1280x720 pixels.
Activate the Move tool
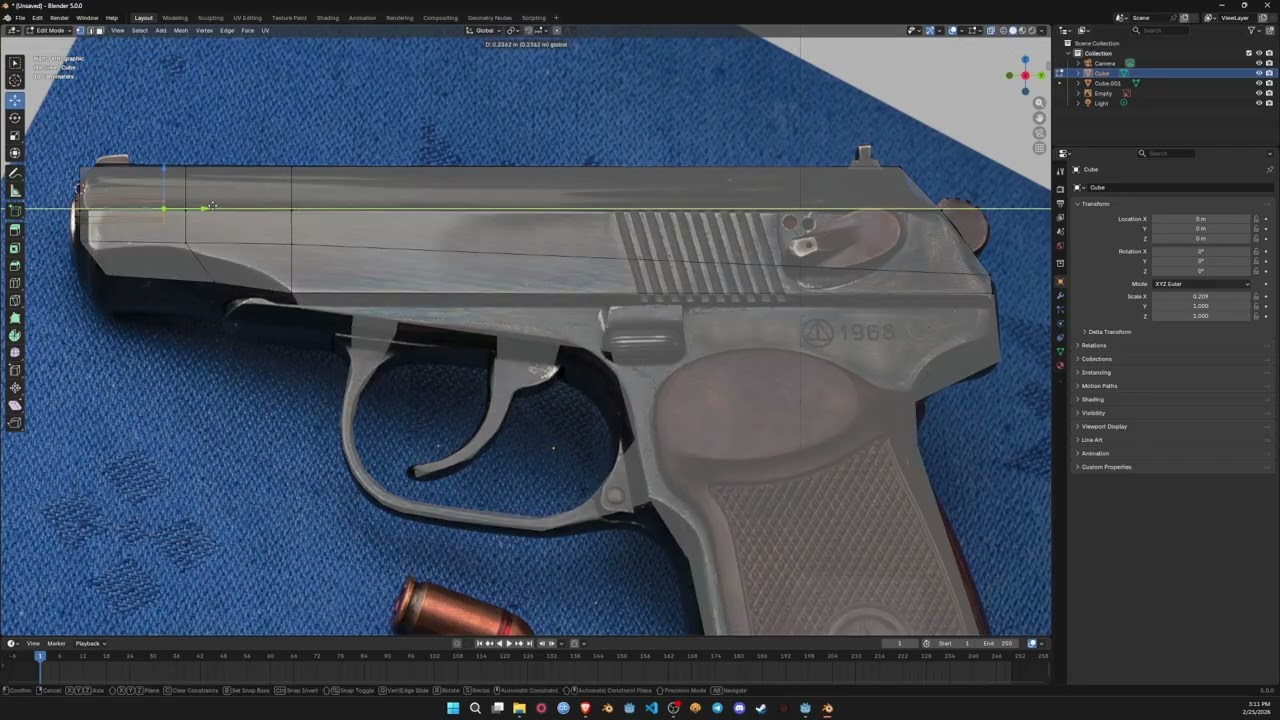15,100
